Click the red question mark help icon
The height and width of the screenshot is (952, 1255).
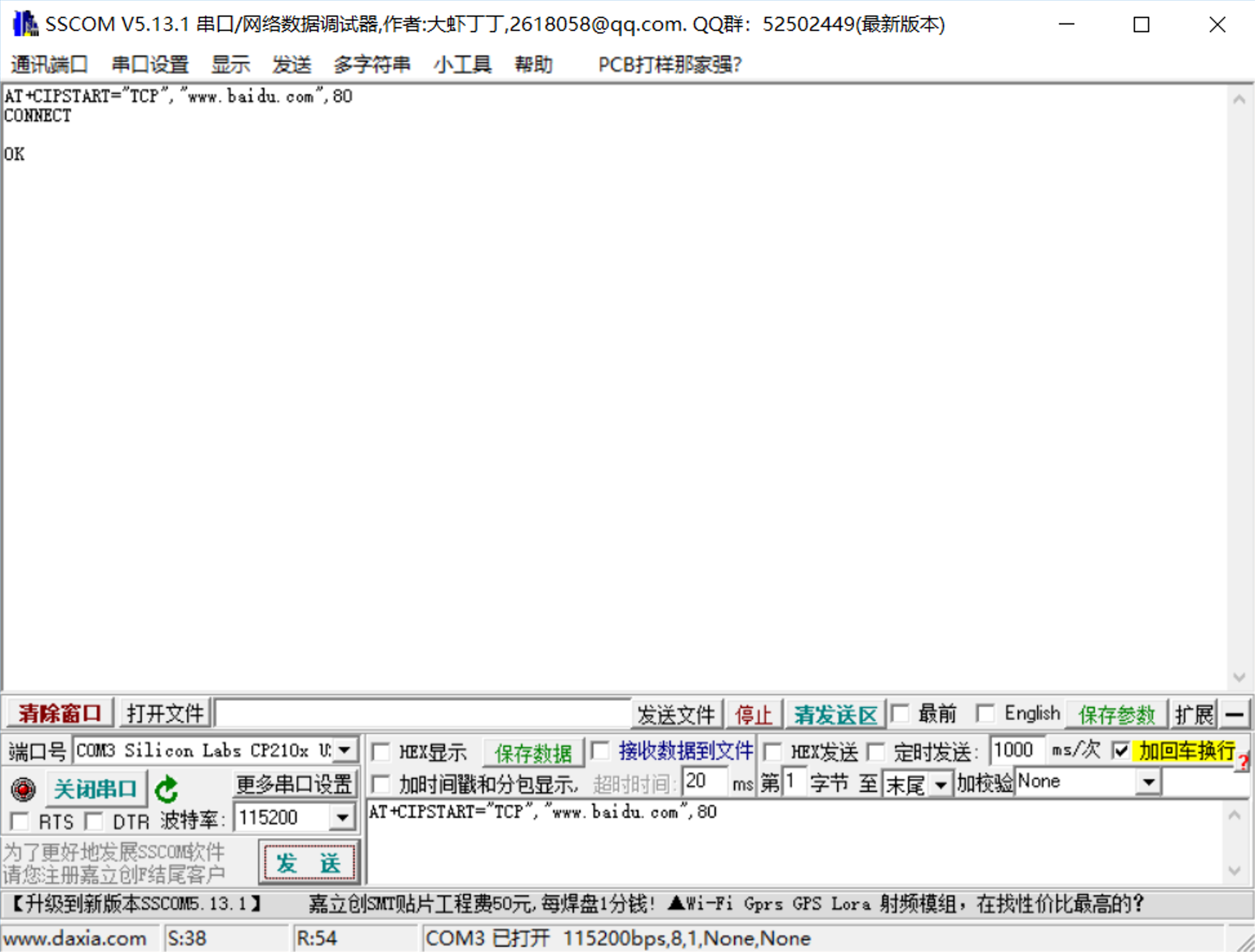click(1243, 762)
